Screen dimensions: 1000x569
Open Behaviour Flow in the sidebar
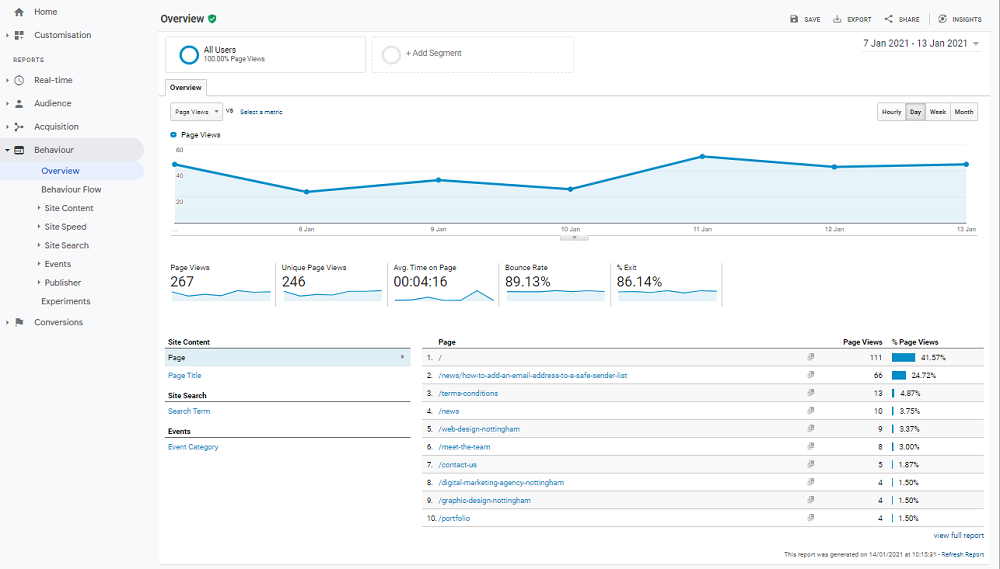pos(71,189)
